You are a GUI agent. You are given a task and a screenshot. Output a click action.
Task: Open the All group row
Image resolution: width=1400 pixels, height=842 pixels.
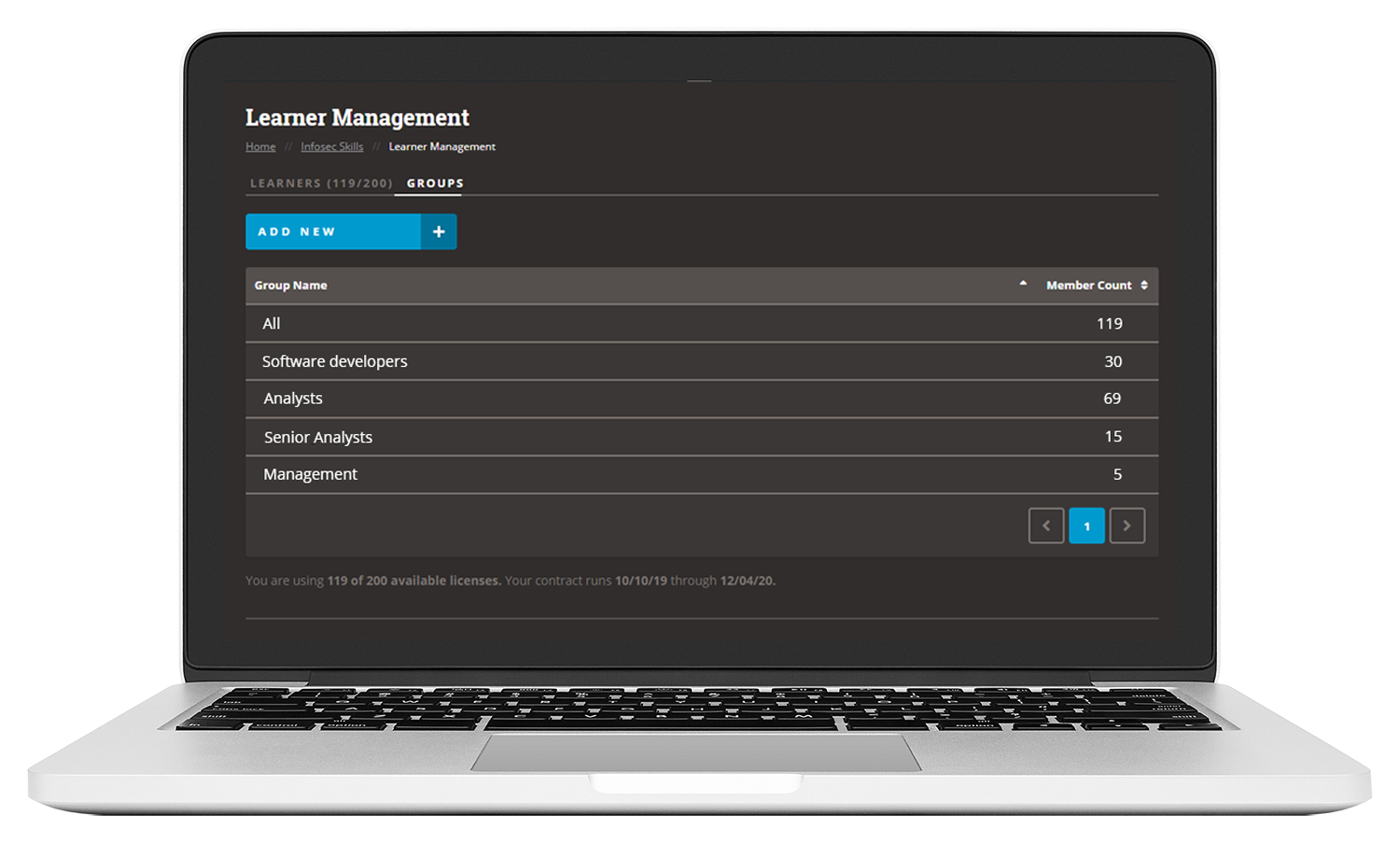click(x=272, y=324)
